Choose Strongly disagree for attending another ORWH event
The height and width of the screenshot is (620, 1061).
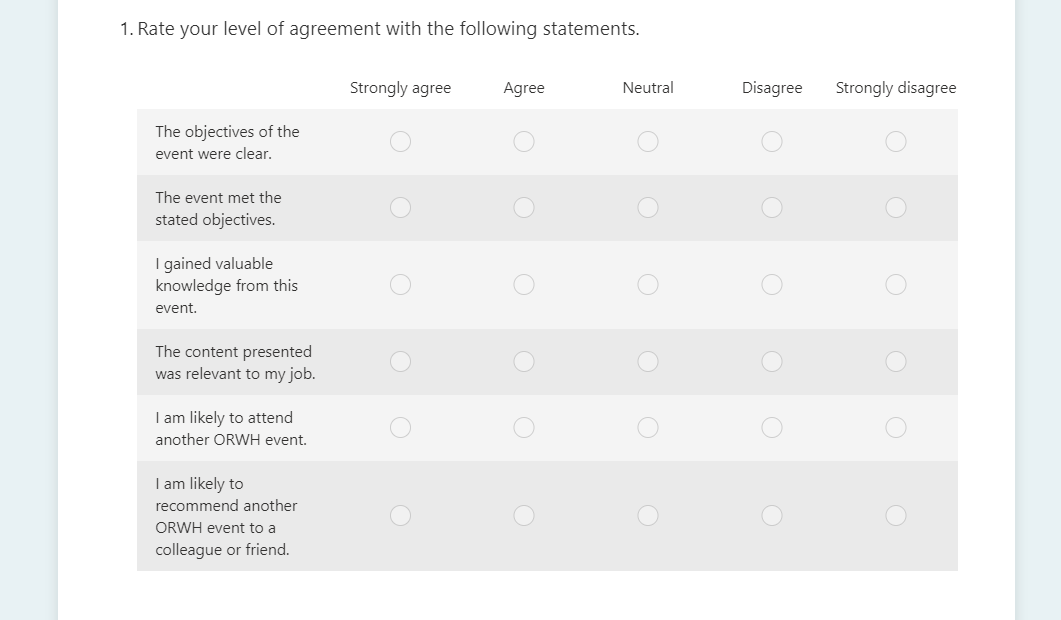tap(896, 428)
